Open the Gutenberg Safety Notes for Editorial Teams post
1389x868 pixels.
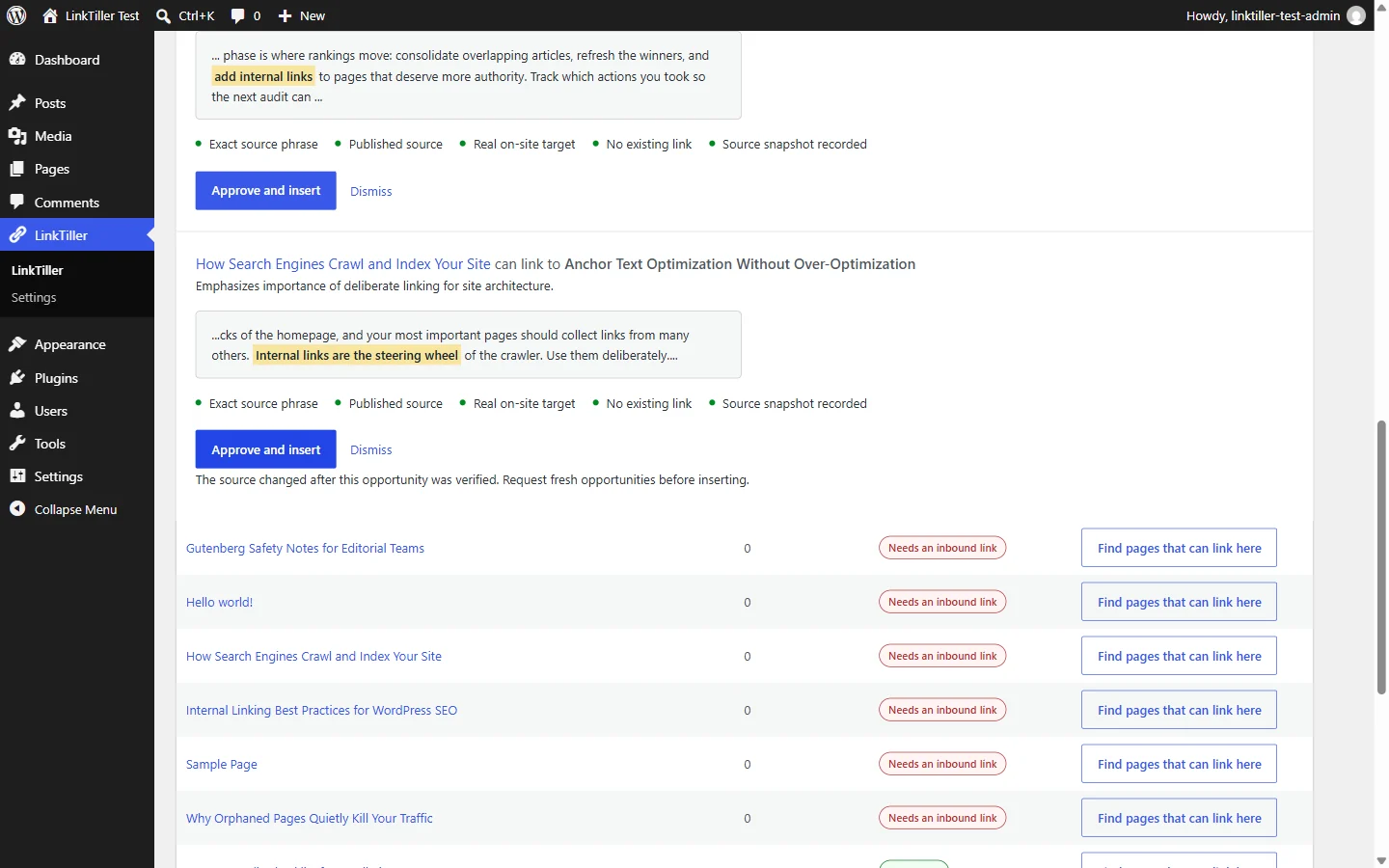[305, 548]
